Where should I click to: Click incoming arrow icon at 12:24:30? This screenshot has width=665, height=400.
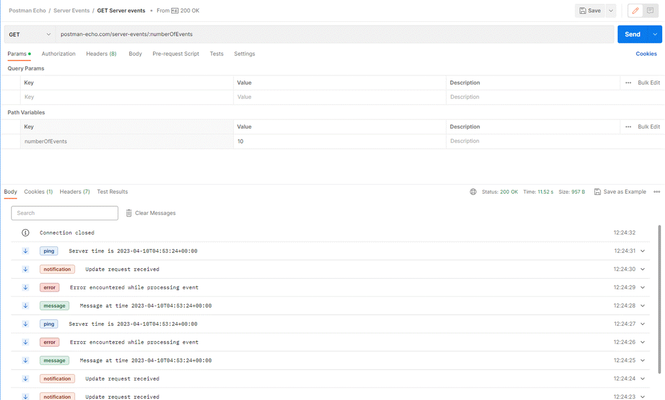click(25, 269)
